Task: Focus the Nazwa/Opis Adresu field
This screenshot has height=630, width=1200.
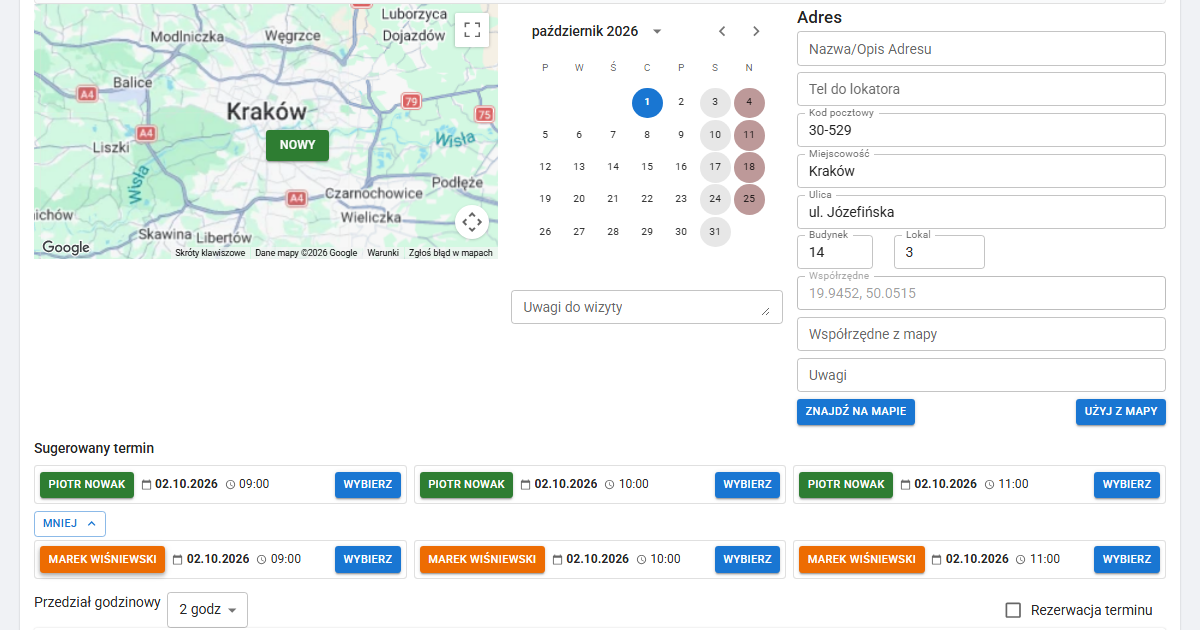Action: [981, 48]
